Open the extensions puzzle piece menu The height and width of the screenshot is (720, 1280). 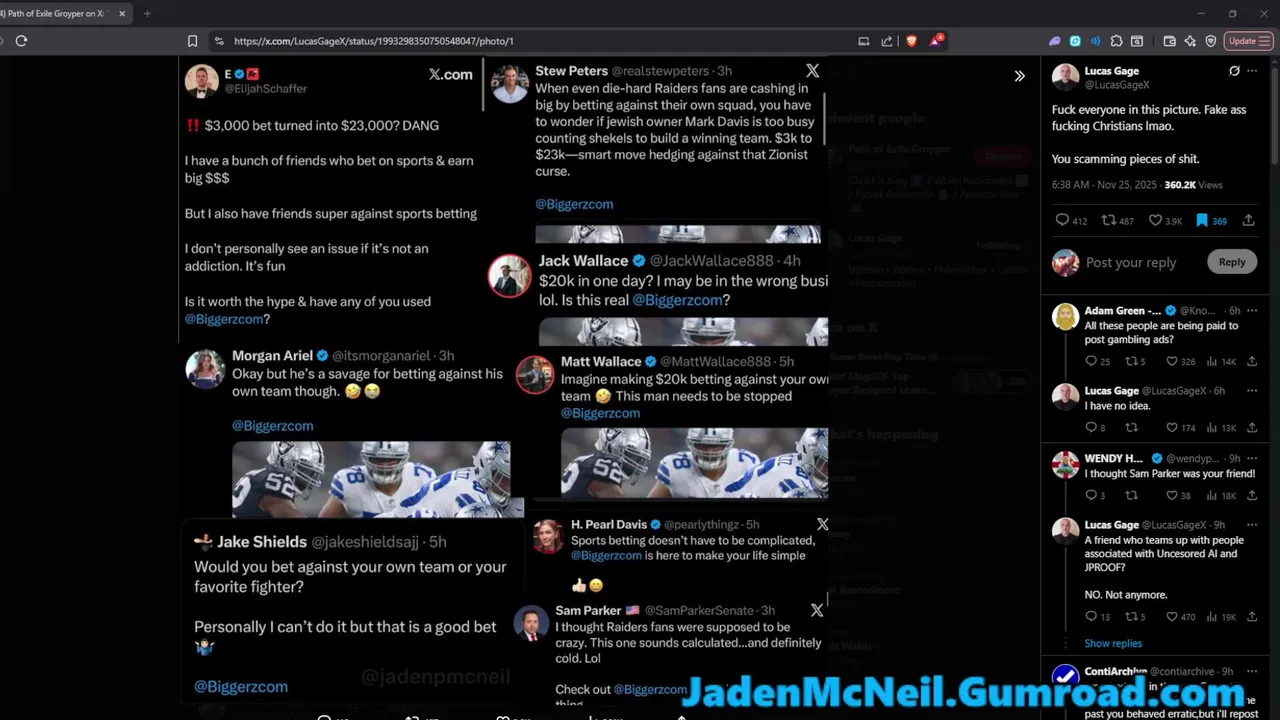coord(1117,41)
